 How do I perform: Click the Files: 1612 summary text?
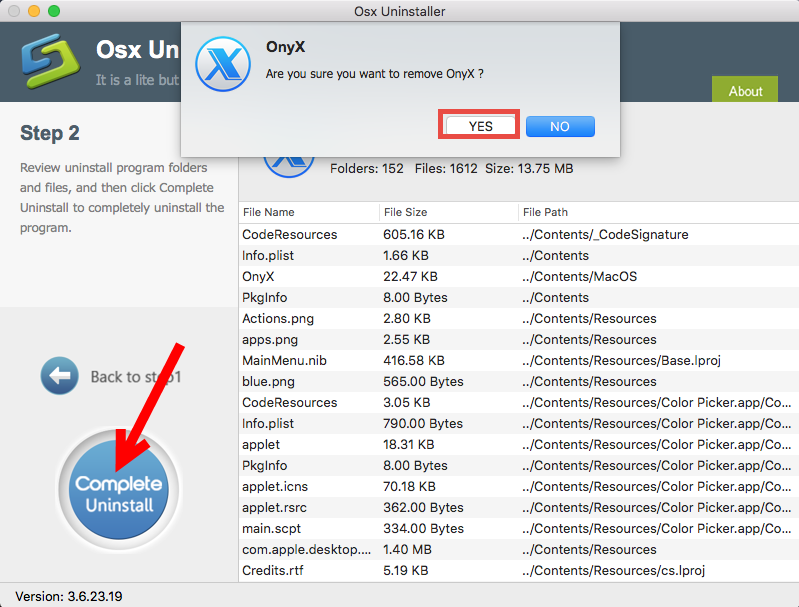446,169
